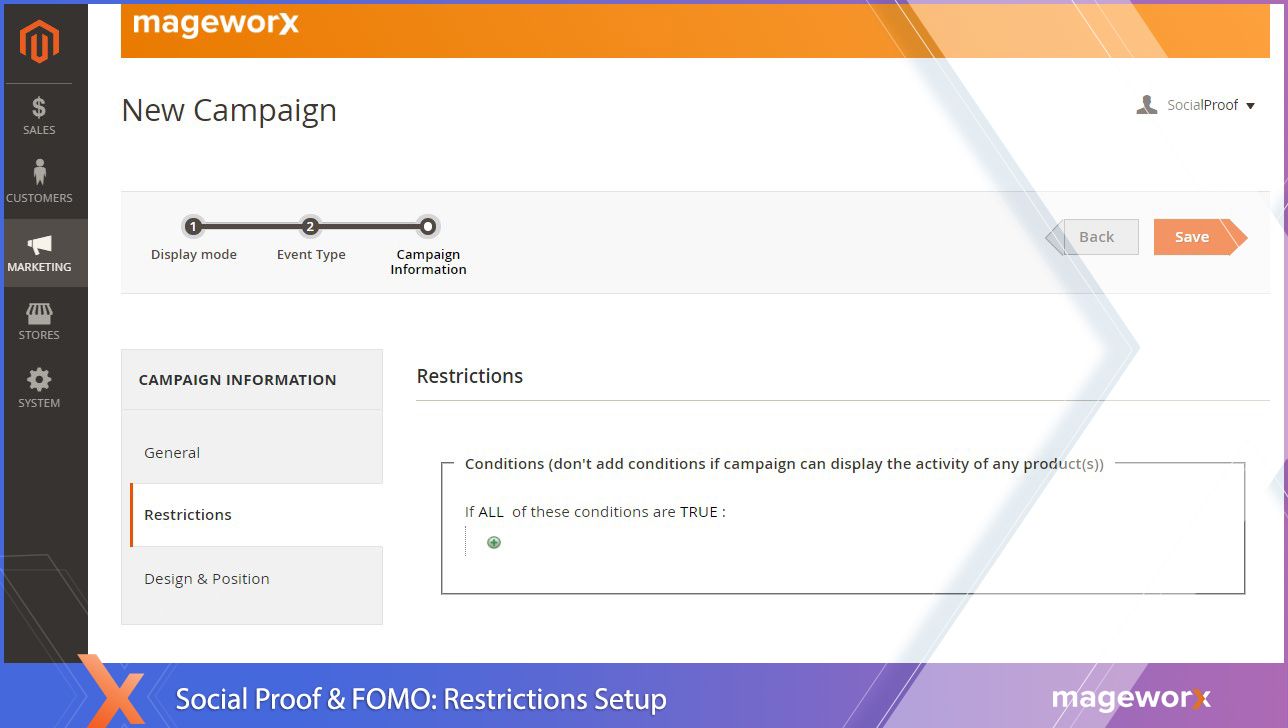
Task: Add a condition with green plus icon
Action: 493,543
